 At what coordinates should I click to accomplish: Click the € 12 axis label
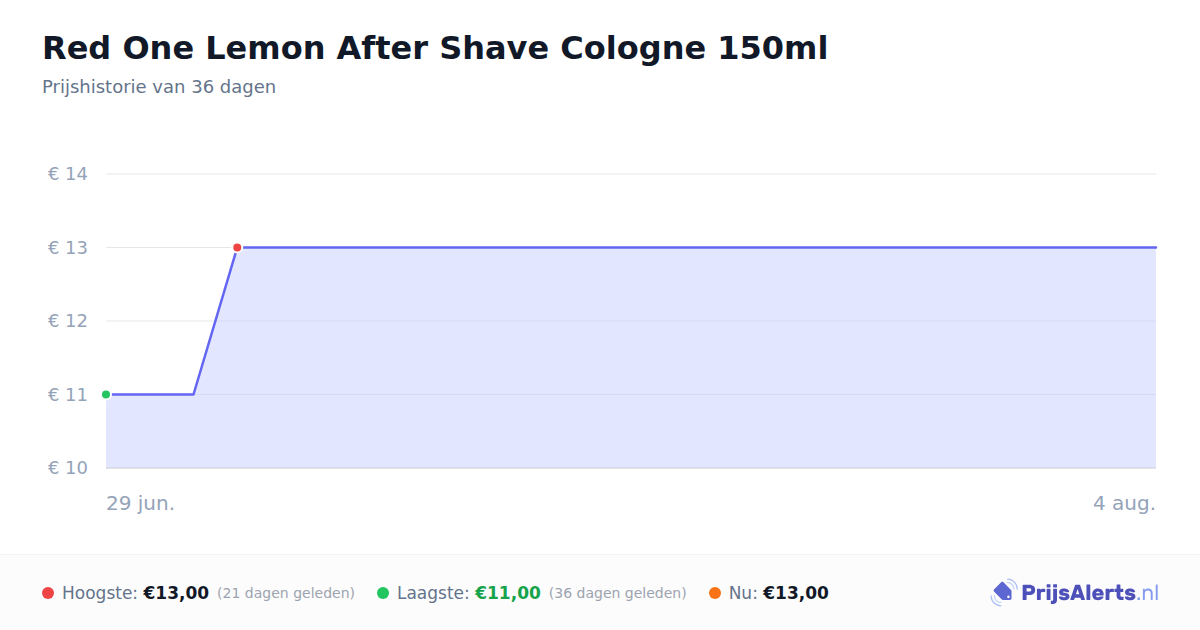coord(68,321)
